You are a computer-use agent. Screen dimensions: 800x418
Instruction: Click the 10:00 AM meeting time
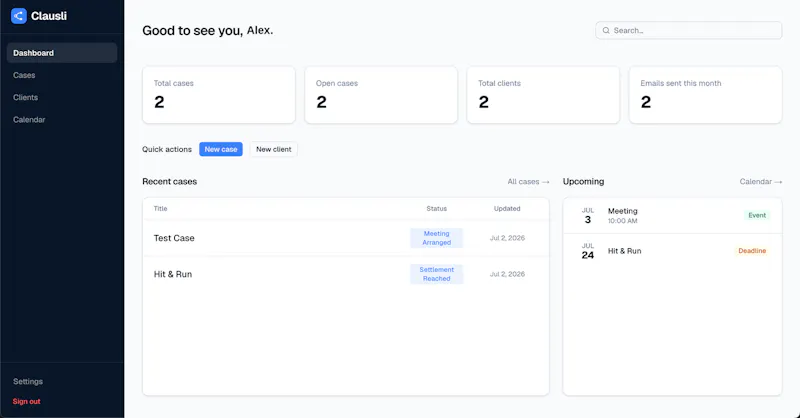(622, 221)
